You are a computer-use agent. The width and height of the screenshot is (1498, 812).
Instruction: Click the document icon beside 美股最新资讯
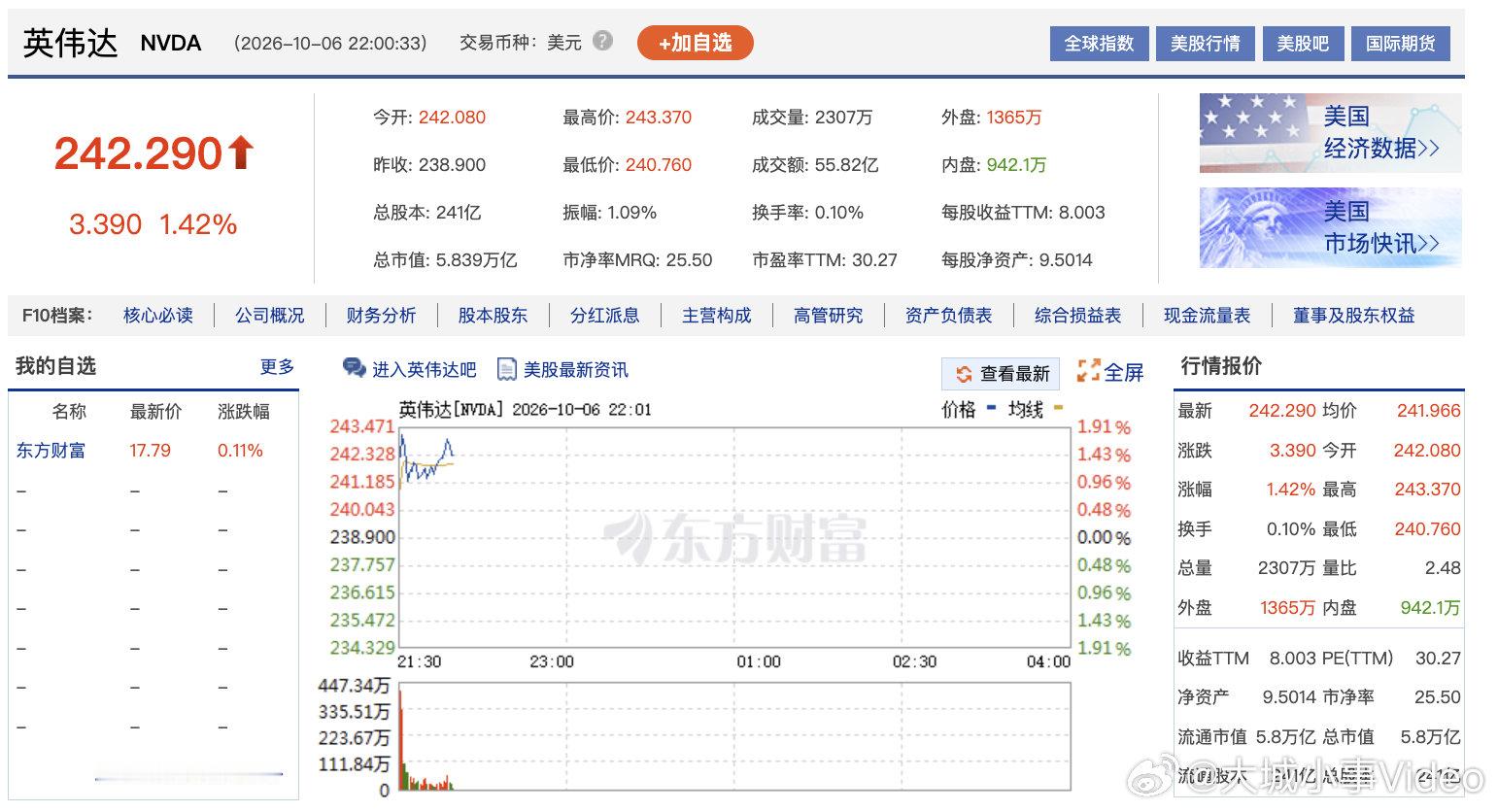click(x=506, y=369)
